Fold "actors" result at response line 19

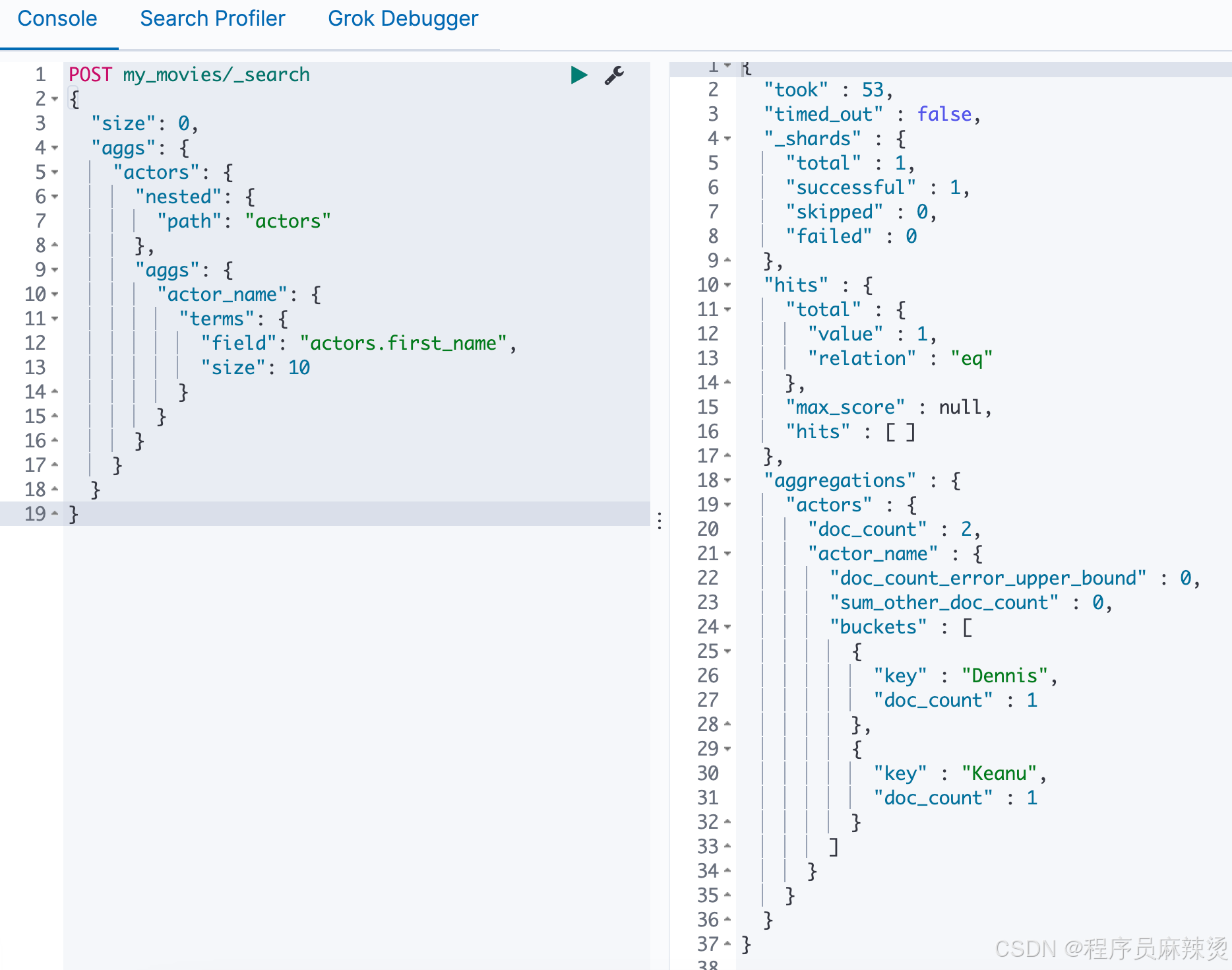click(x=728, y=505)
